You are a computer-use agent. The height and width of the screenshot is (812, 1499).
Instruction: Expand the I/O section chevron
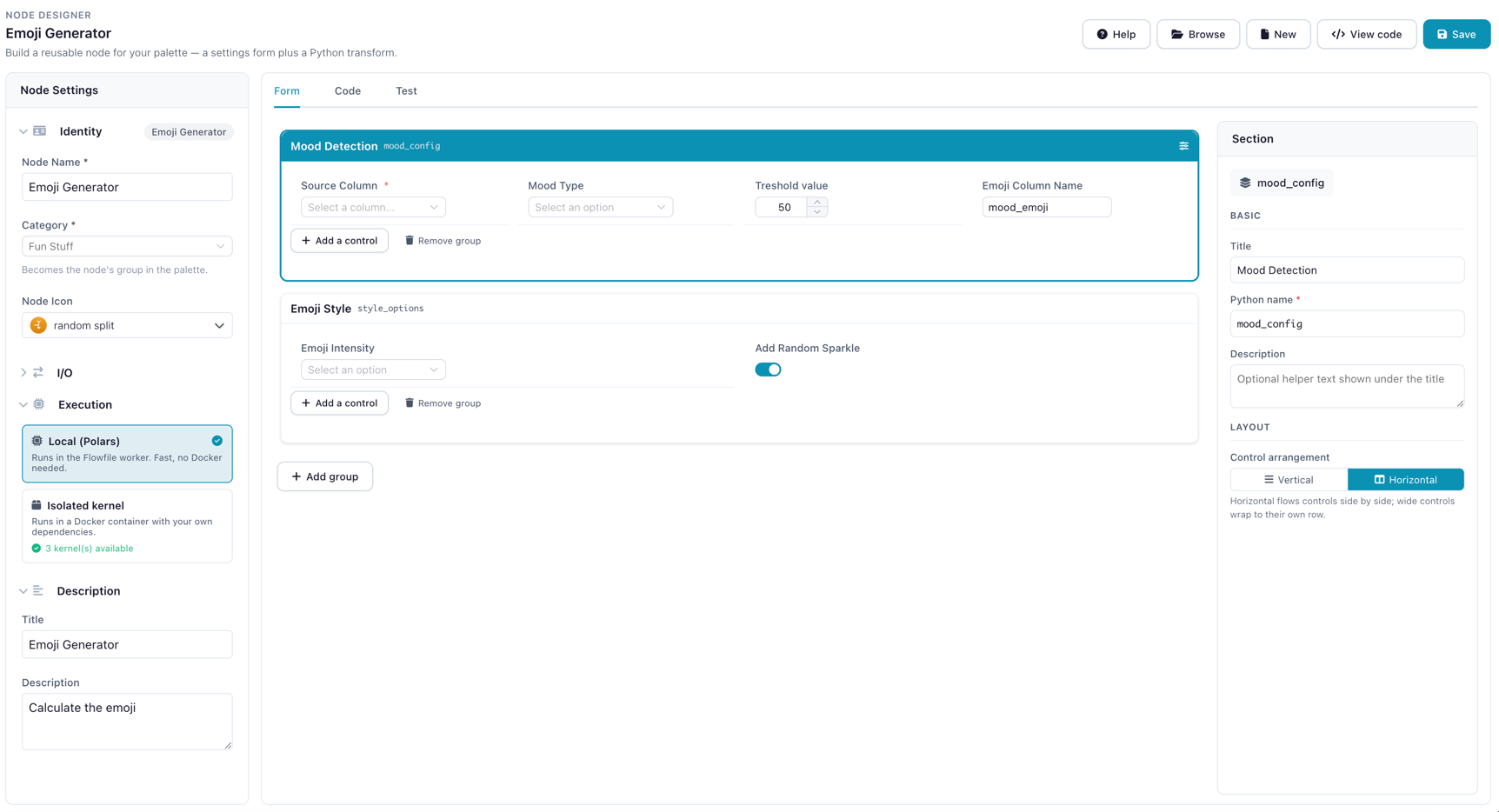click(23, 373)
